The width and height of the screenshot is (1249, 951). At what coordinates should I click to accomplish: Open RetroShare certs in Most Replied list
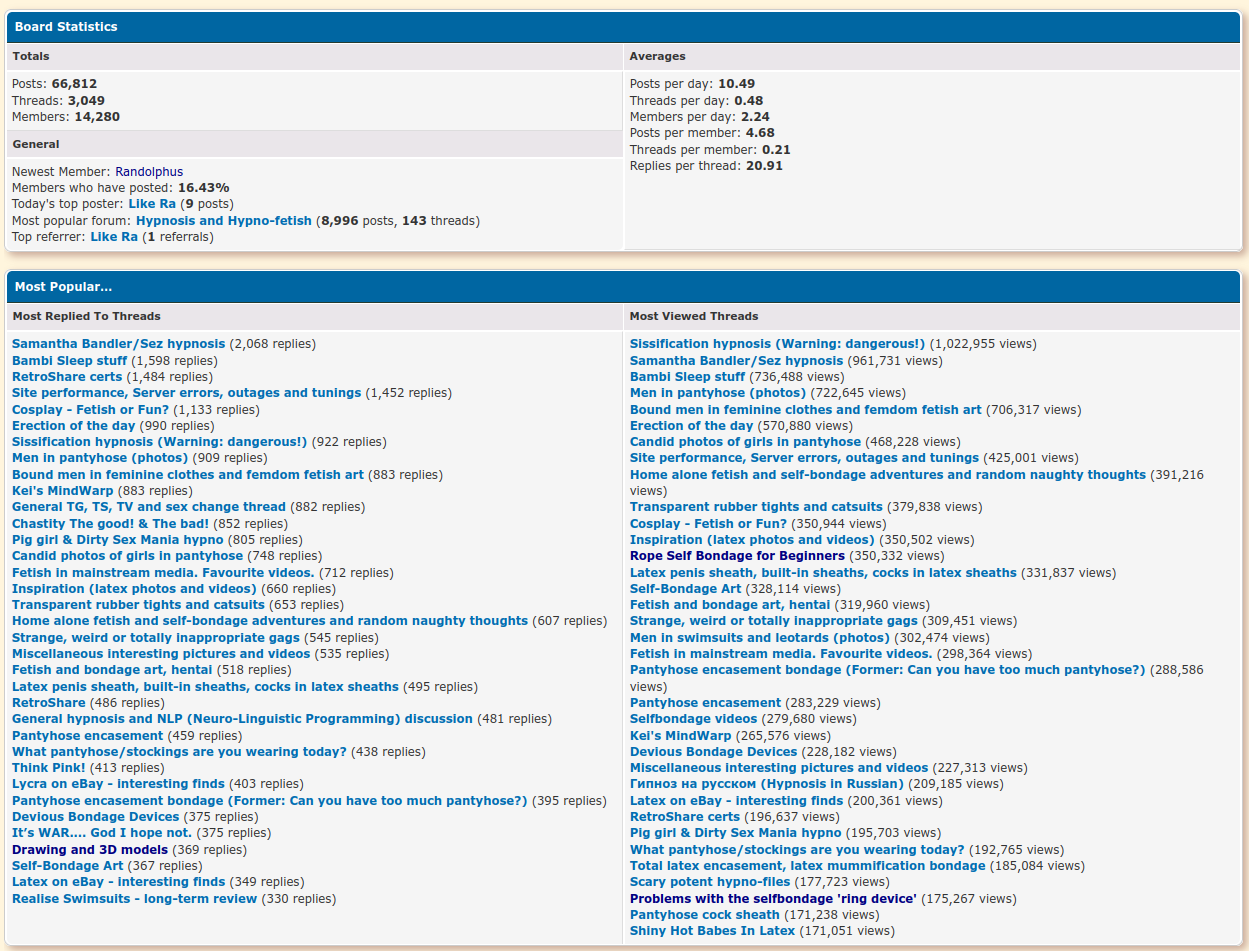(x=67, y=377)
